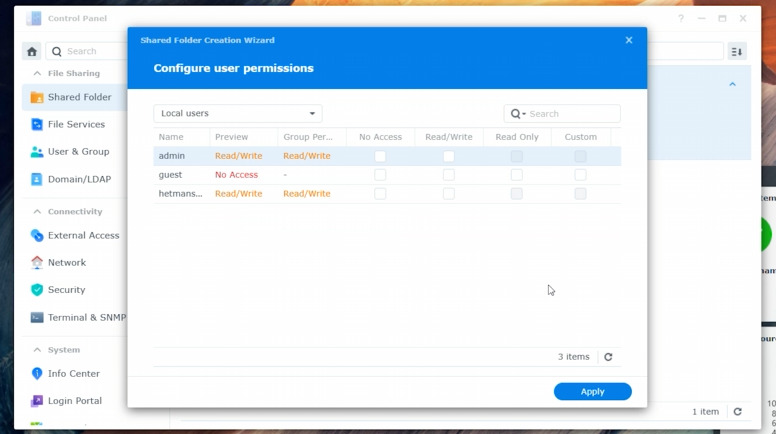Select the admin user row name

point(172,156)
